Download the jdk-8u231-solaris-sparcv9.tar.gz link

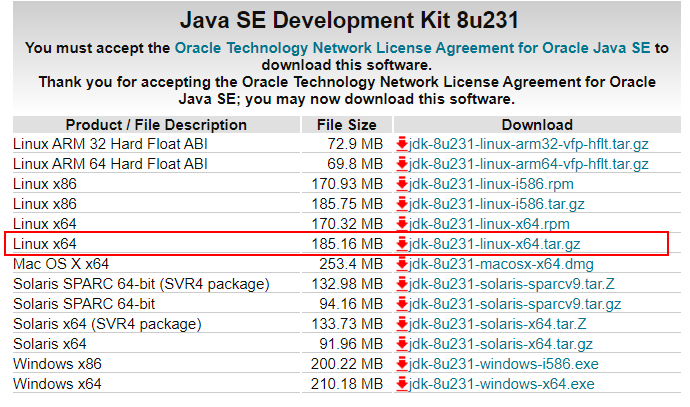[x=515, y=304]
